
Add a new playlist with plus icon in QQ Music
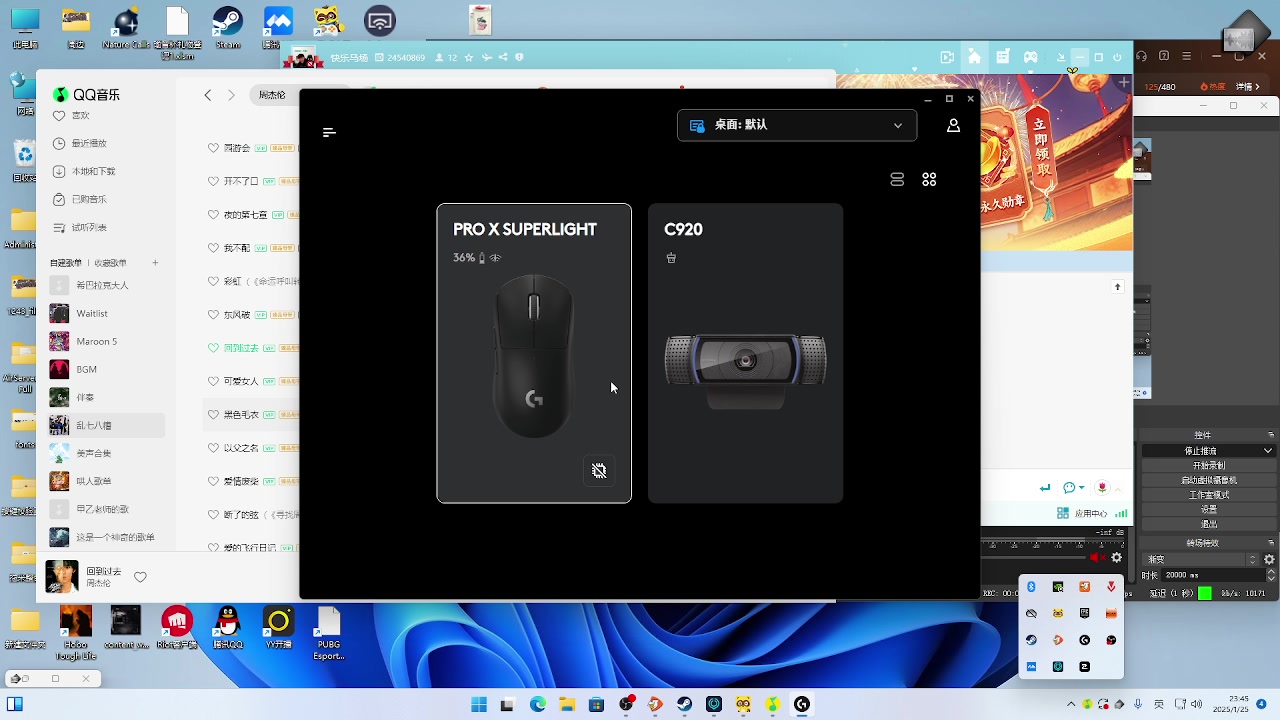pos(155,262)
